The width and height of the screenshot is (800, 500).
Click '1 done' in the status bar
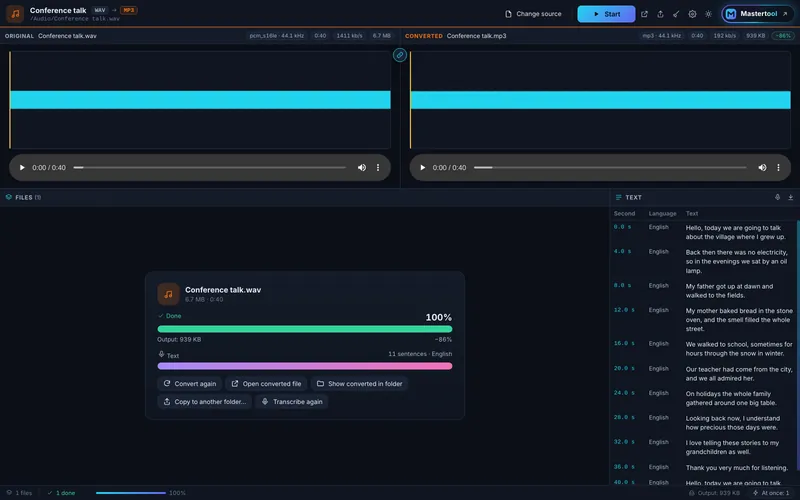[61, 493]
